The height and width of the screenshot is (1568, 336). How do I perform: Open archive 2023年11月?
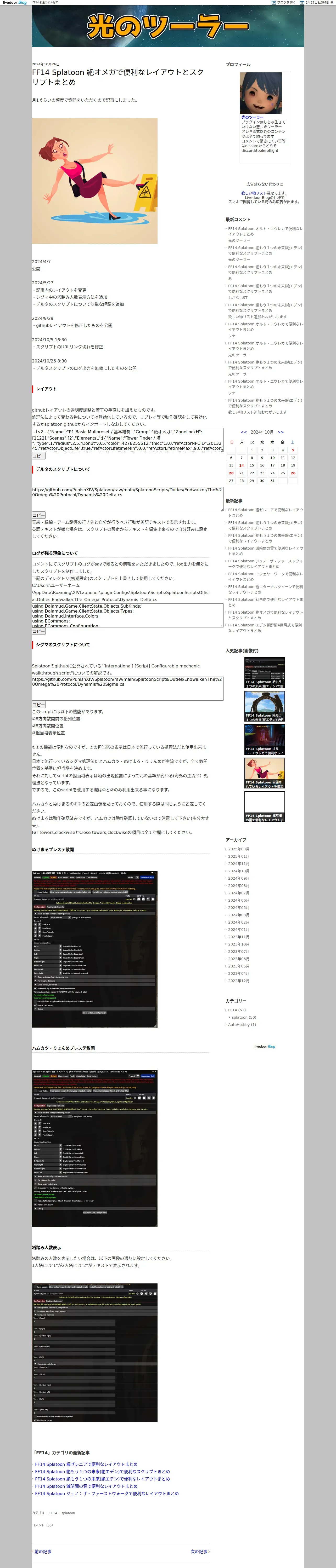[238, 937]
